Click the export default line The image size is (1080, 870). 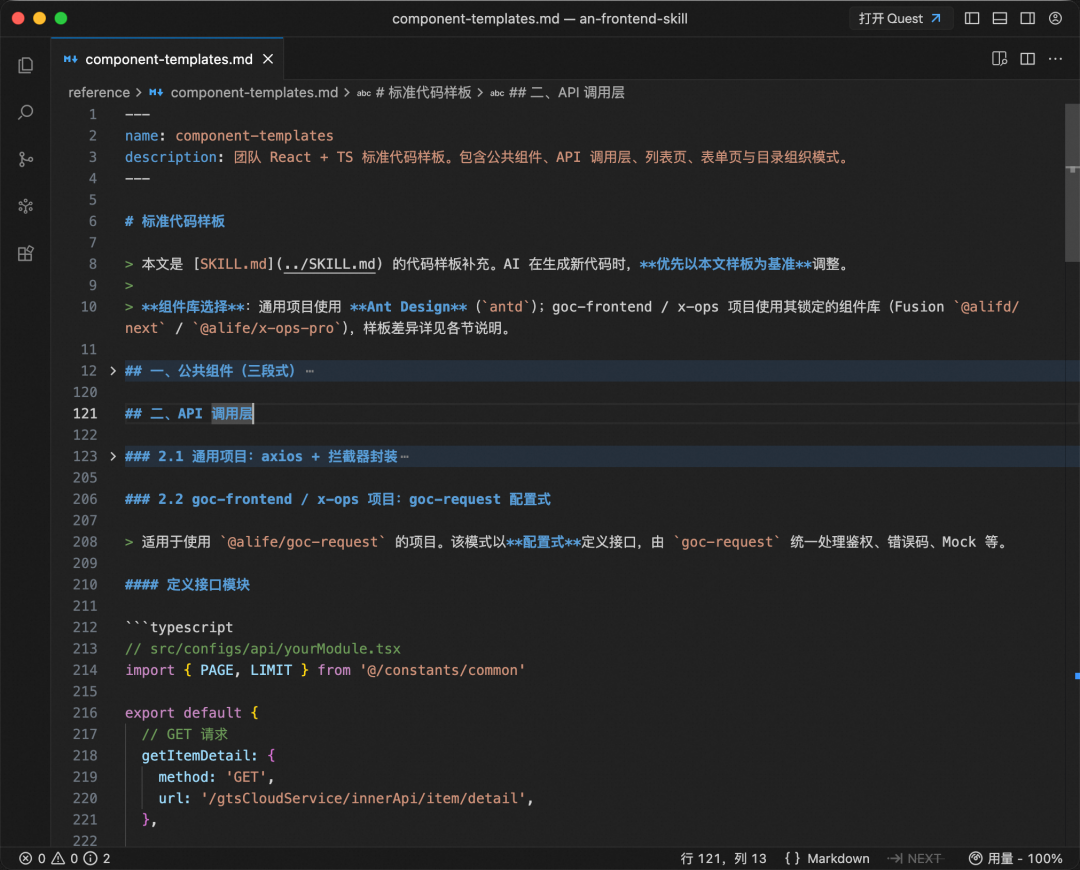click(x=191, y=712)
